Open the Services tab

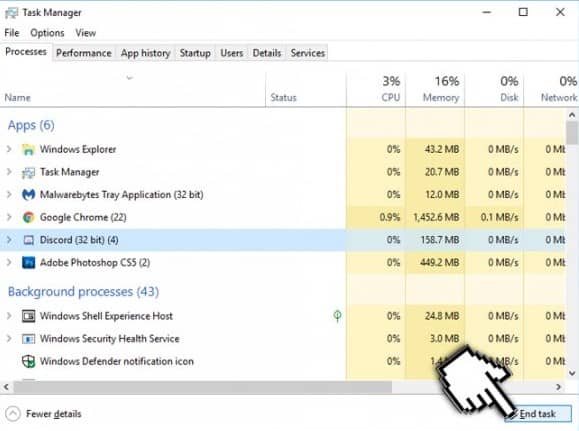pos(308,53)
